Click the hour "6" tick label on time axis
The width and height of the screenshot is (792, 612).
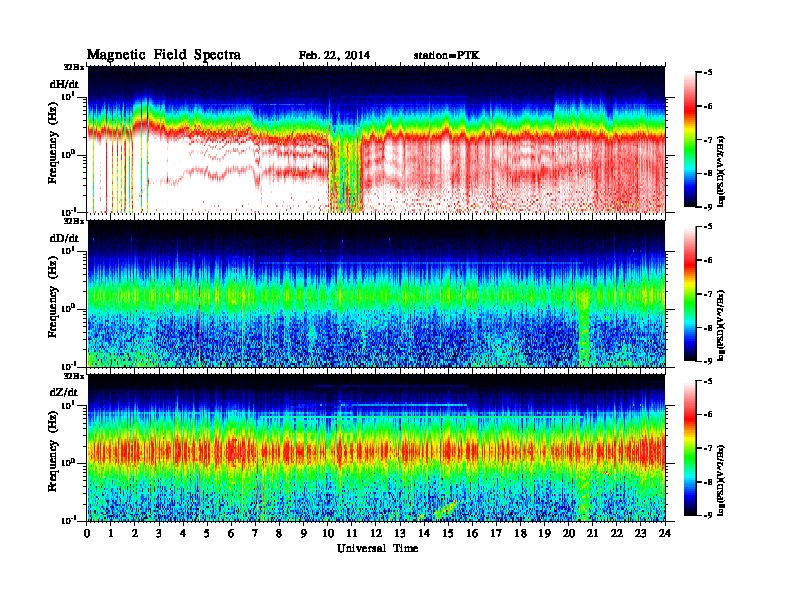tap(231, 534)
